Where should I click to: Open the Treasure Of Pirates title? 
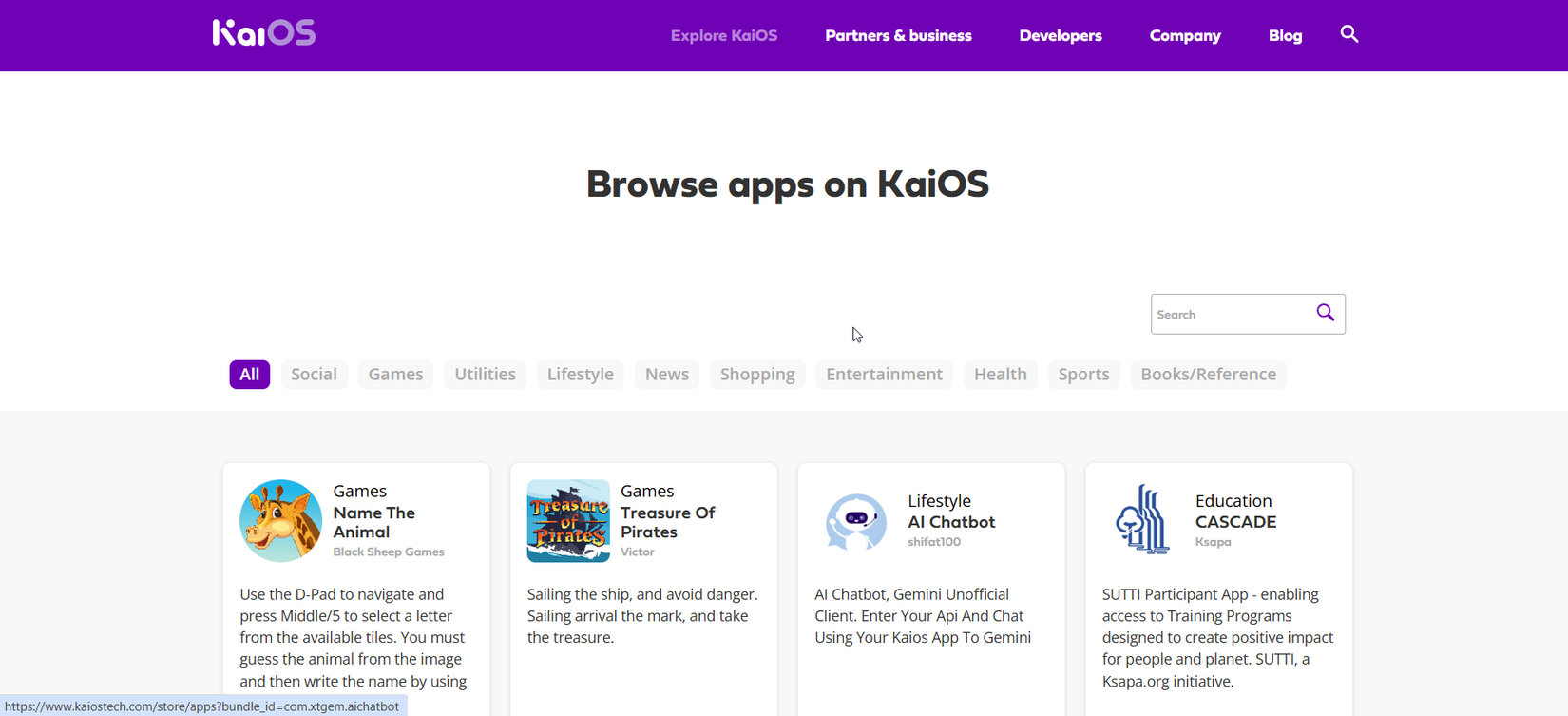click(667, 522)
